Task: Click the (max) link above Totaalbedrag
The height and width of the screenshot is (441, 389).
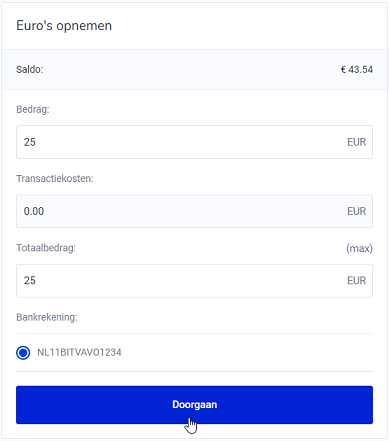Action: coord(359,248)
